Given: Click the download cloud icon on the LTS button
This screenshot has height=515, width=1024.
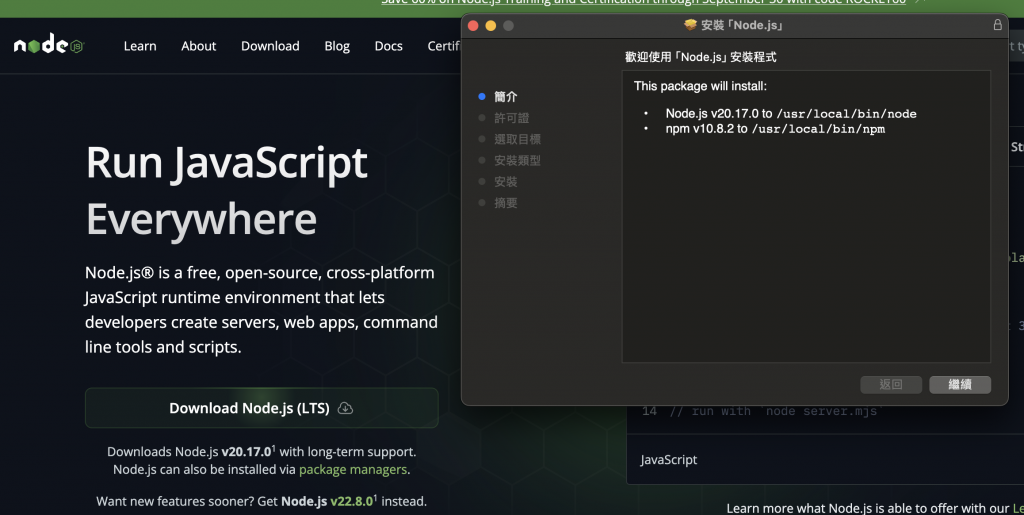Looking at the screenshot, I should [x=345, y=408].
